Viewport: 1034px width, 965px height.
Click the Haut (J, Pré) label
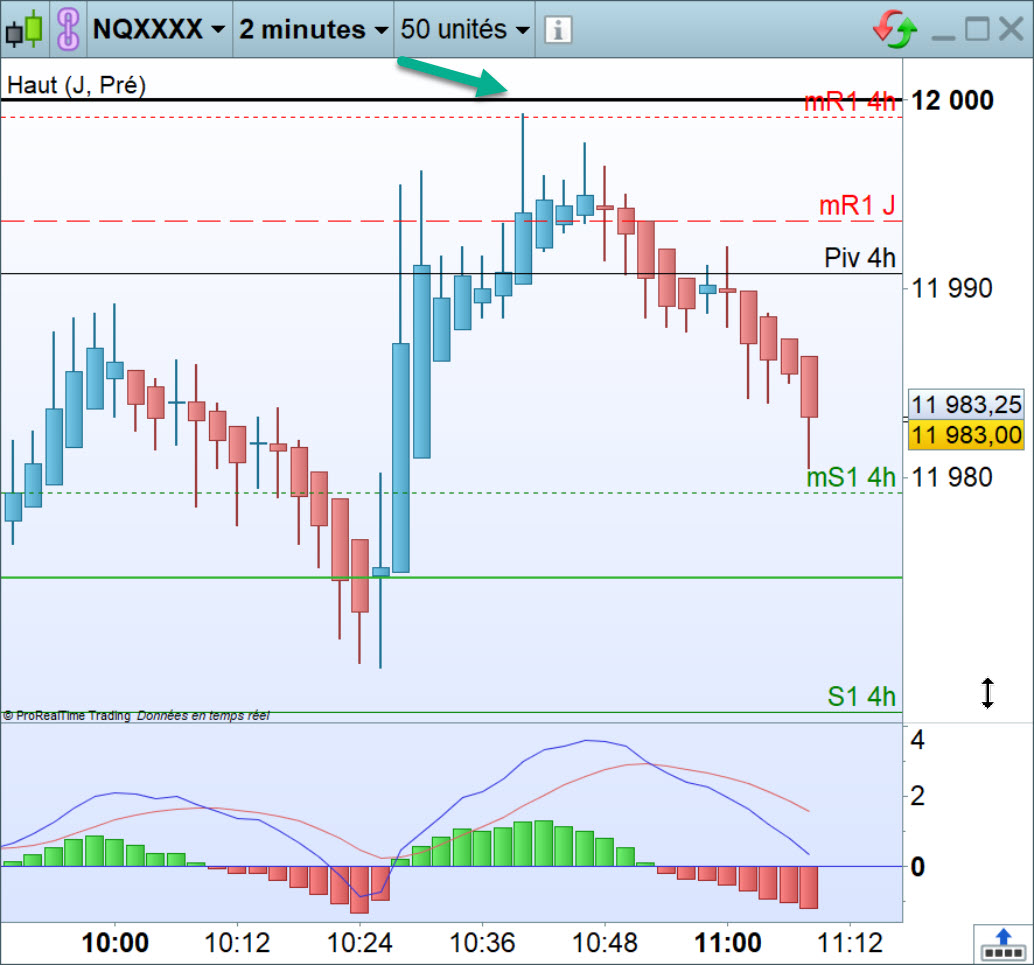(x=76, y=85)
